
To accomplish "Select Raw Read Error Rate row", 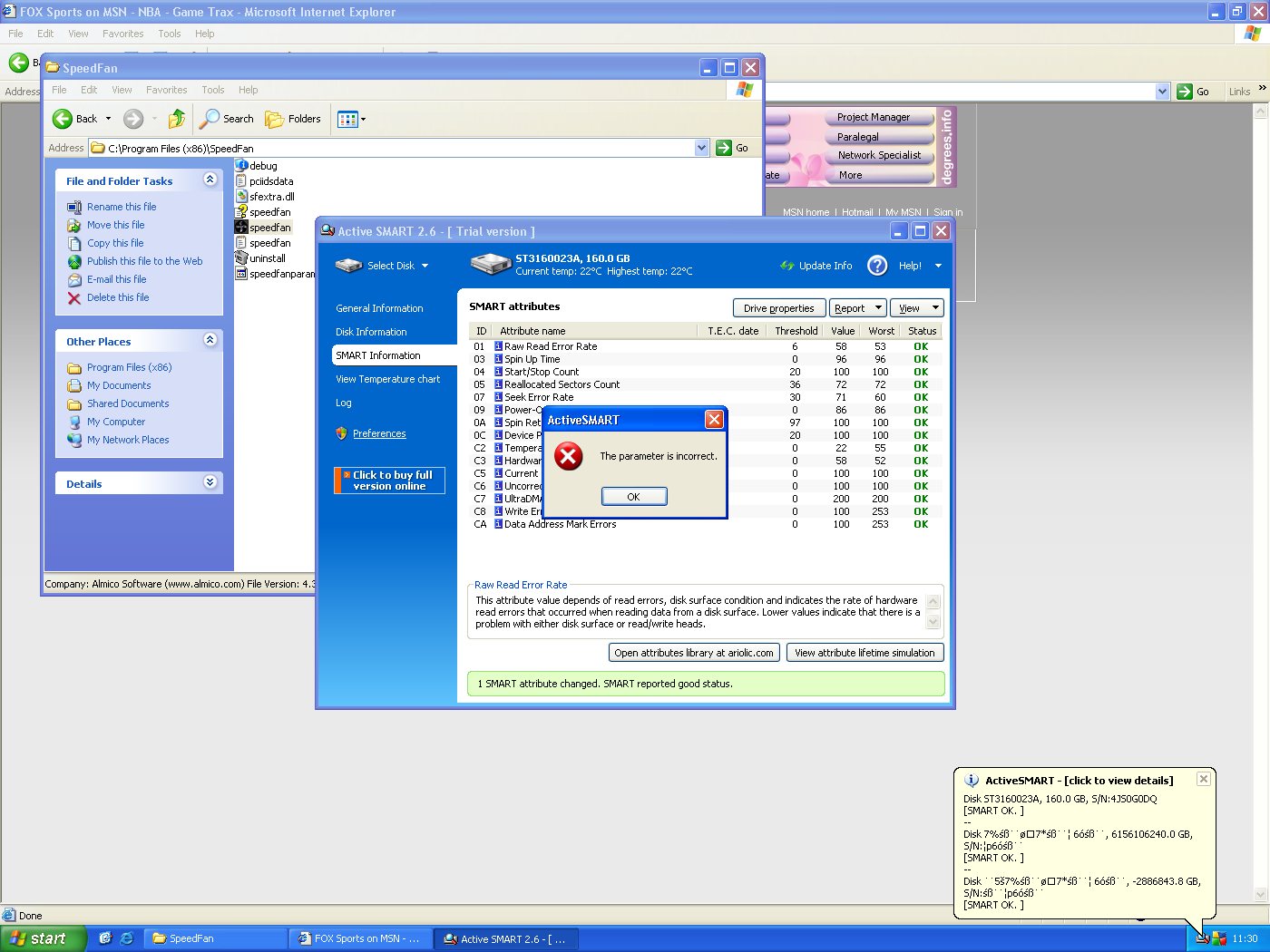I will (x=705, y=346).
